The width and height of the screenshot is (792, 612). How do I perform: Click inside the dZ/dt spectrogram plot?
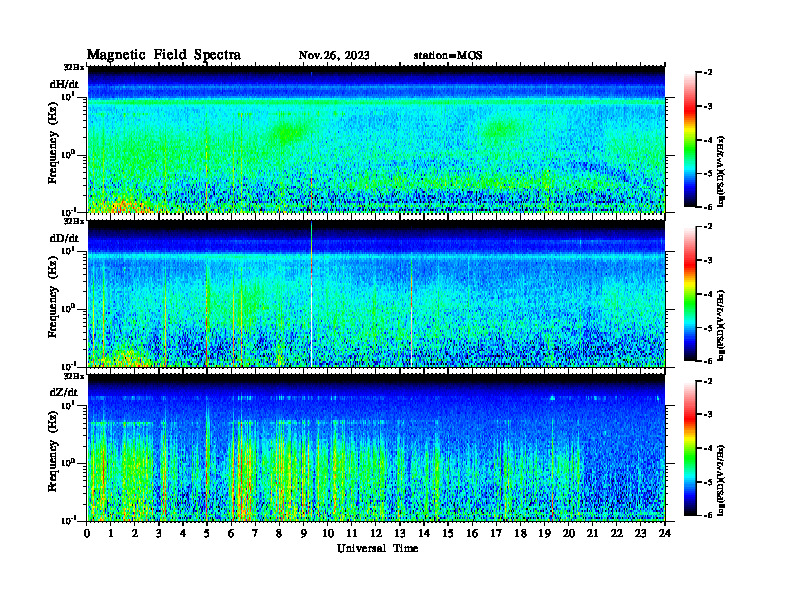click(x=376, y=448)
